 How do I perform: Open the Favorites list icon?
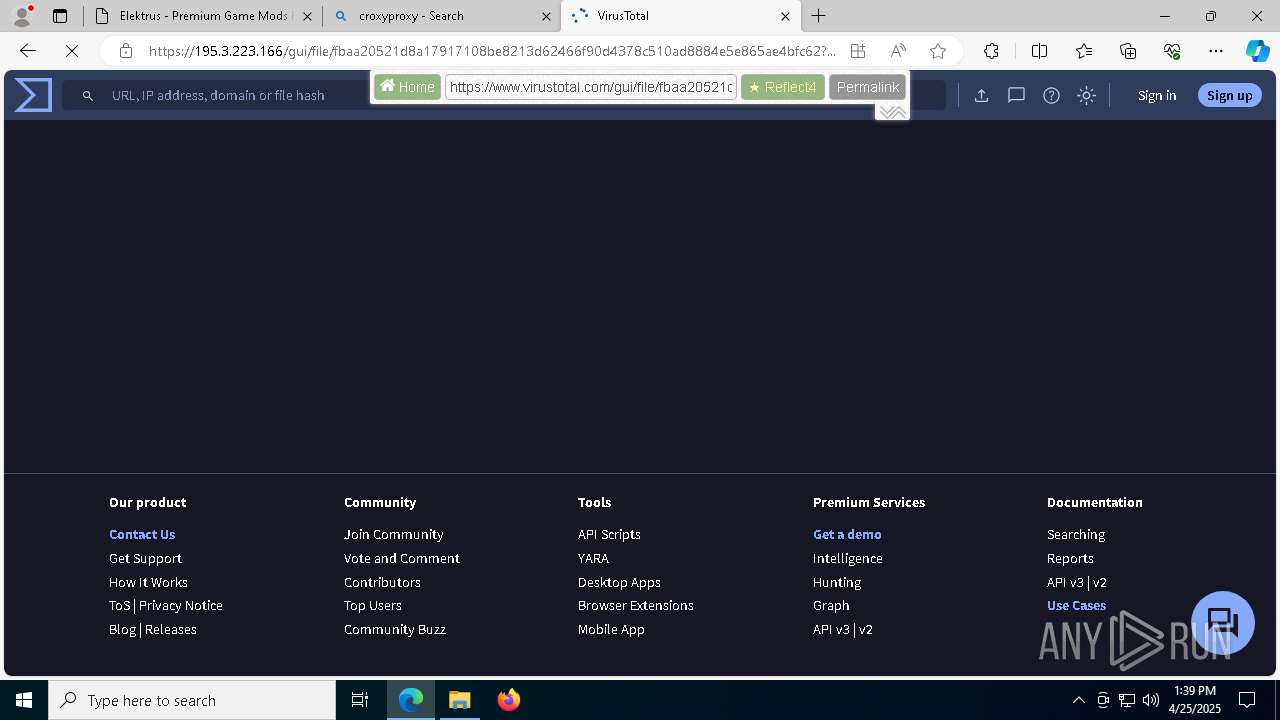(x=1084, y=51)
